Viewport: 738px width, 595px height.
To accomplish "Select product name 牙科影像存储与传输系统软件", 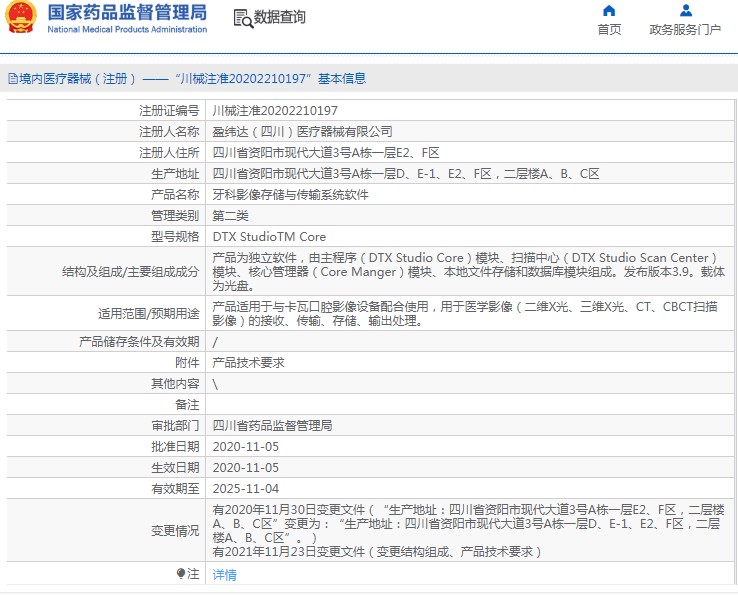I will pos(290,195).
